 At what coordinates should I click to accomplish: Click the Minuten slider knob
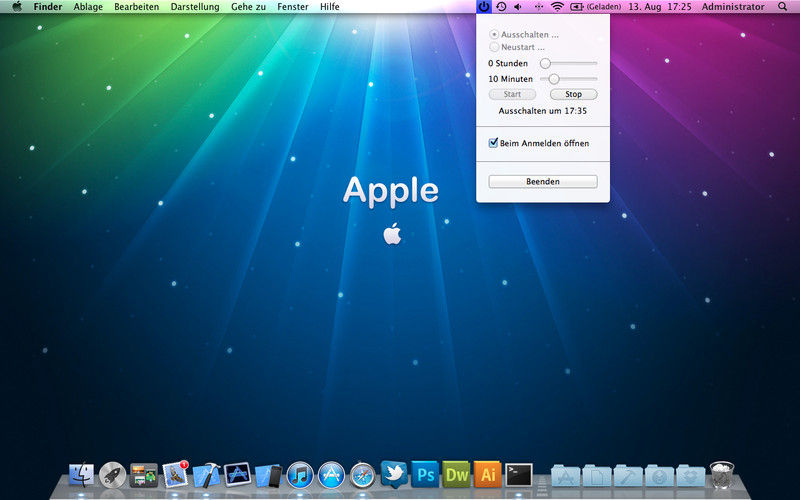coord(554,79)
